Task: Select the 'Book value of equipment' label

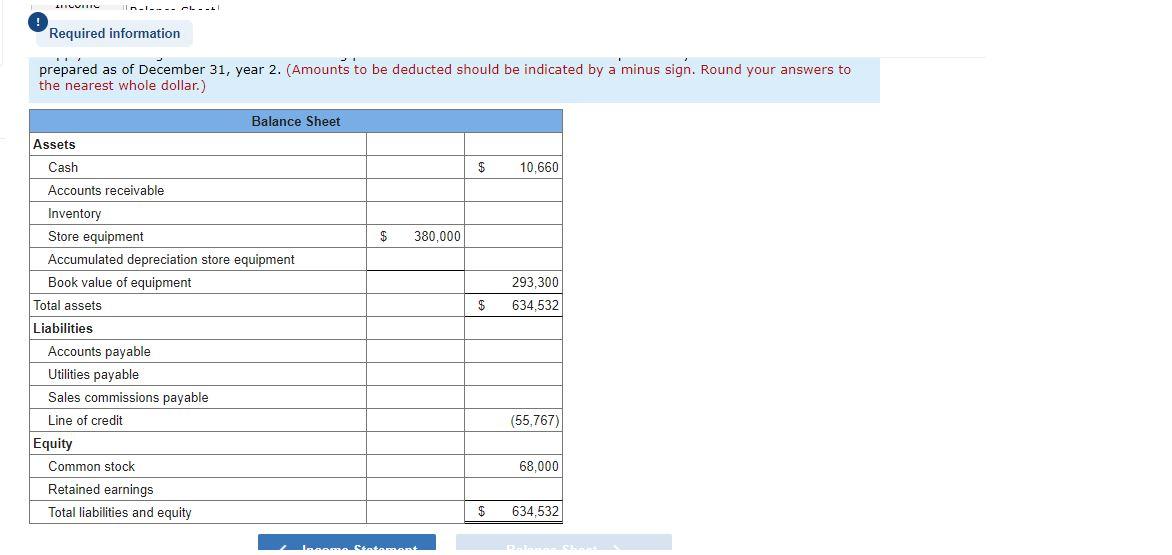Action: (x=120, y=282)
